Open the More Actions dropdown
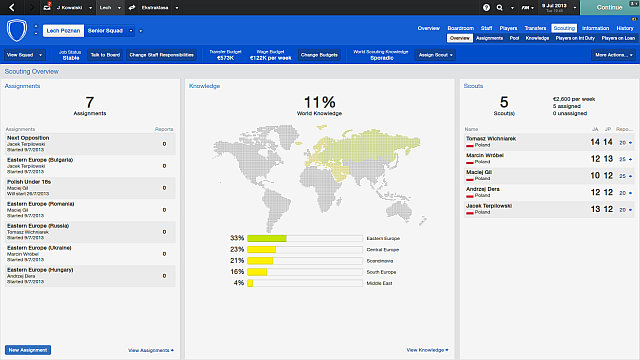The height and width of the screenshot is (360, 640). [613, 55]
